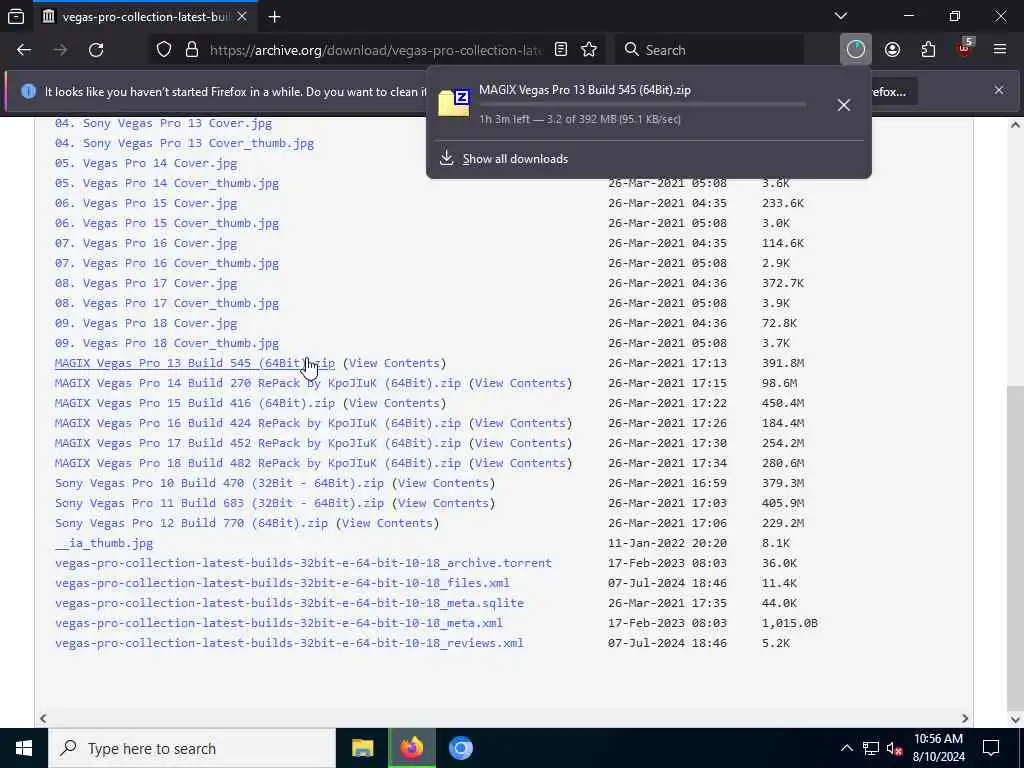
Task: Go back to the previous page
Action: (x=24, y=50)
